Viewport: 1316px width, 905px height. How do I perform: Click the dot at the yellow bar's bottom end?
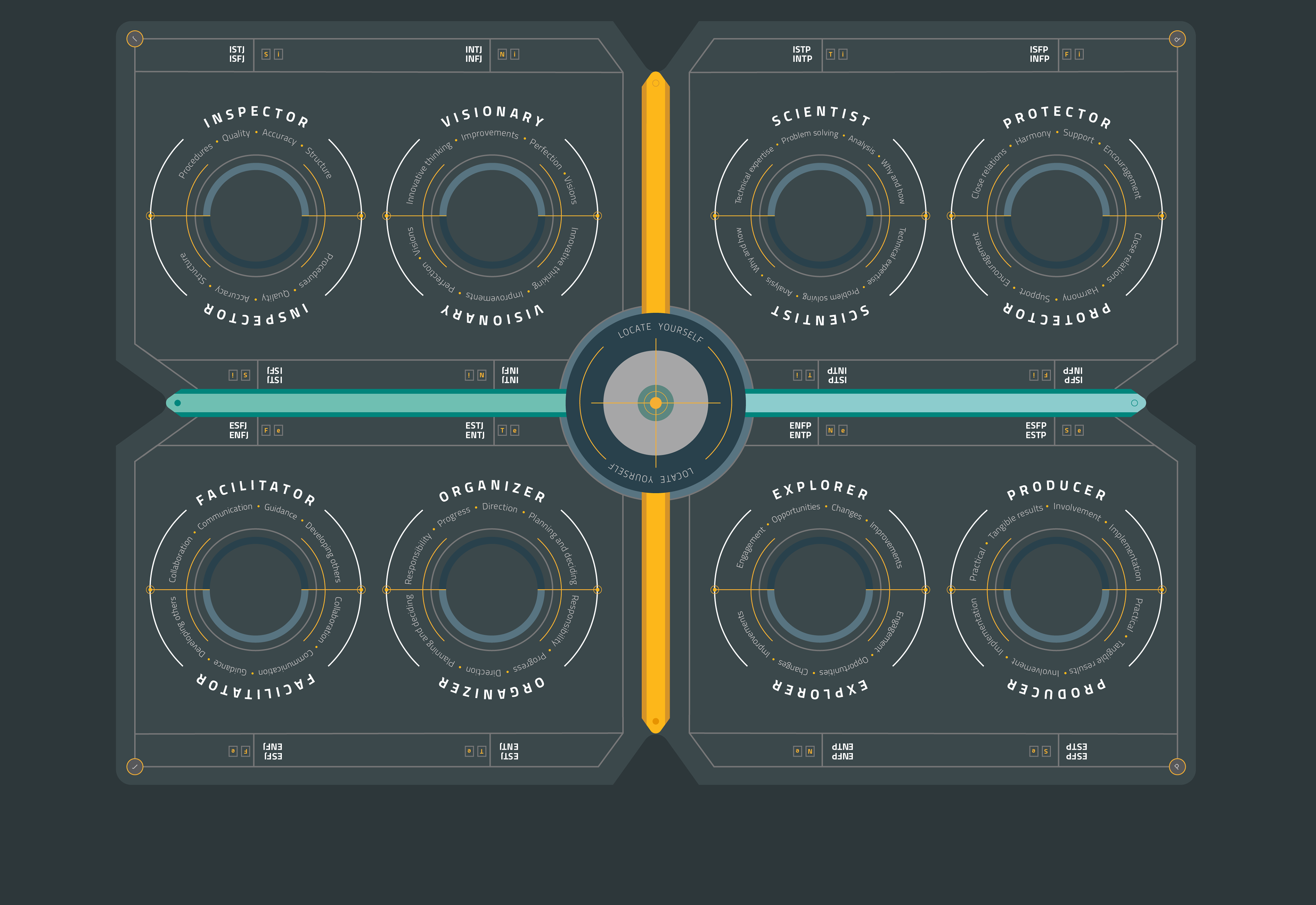(656, 721)
